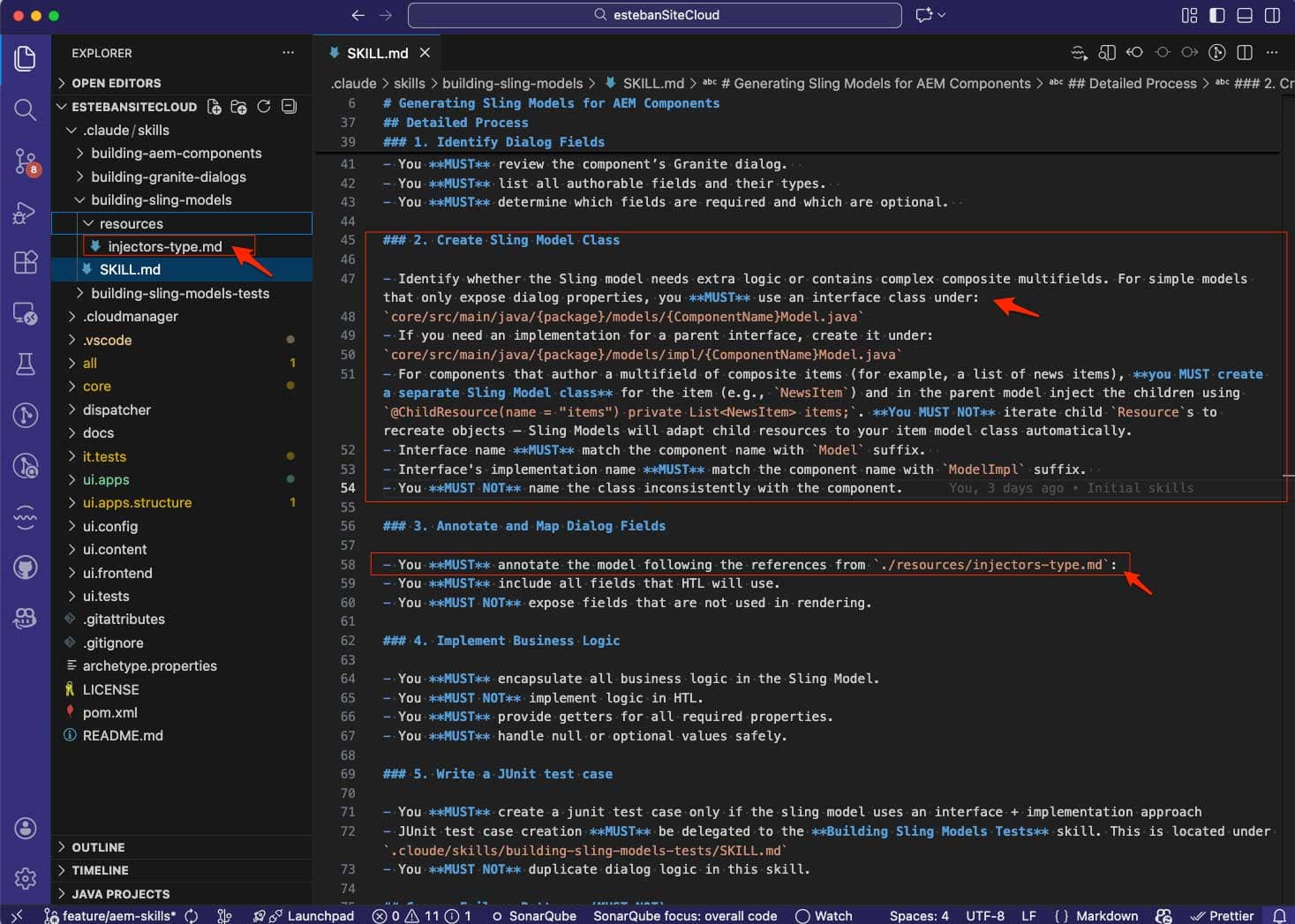The width and height of the screenshot is (1295, 924).
Task: Open the Search view in activity bar
Action: click(x=25, y=109)
